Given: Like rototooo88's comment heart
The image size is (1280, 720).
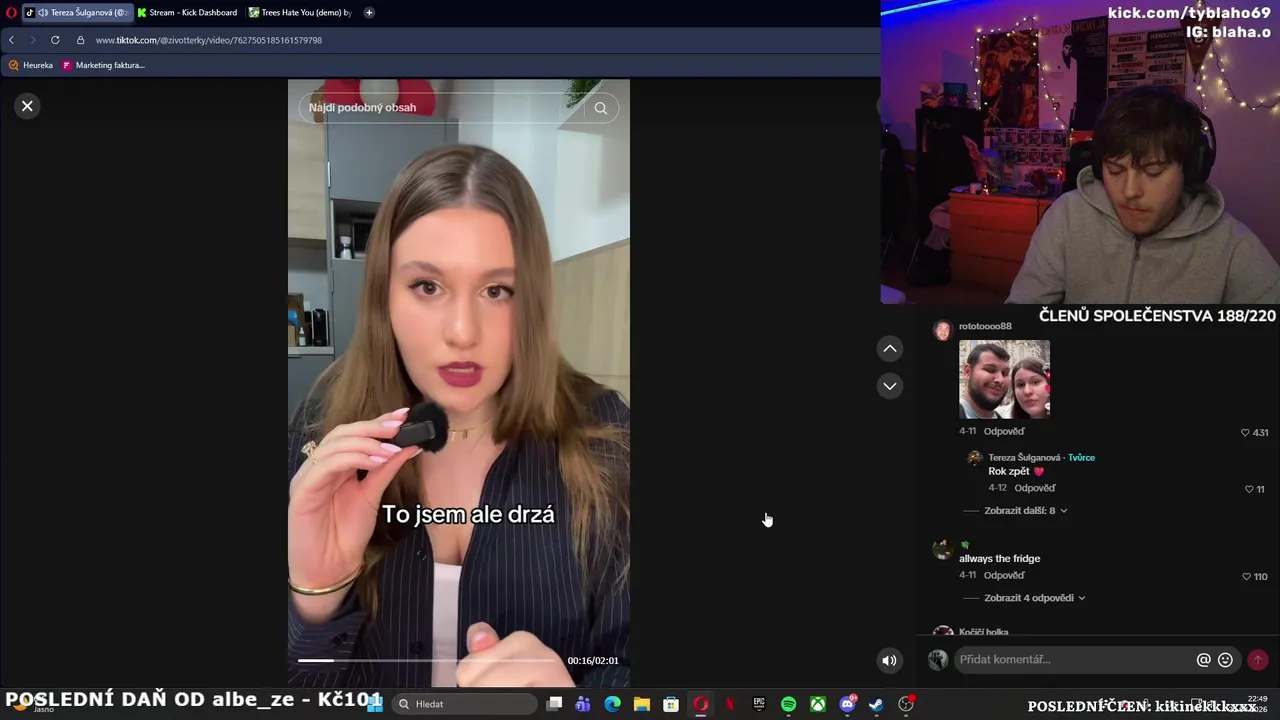Looking at the screenshot, I should [x=1245, y=433].
